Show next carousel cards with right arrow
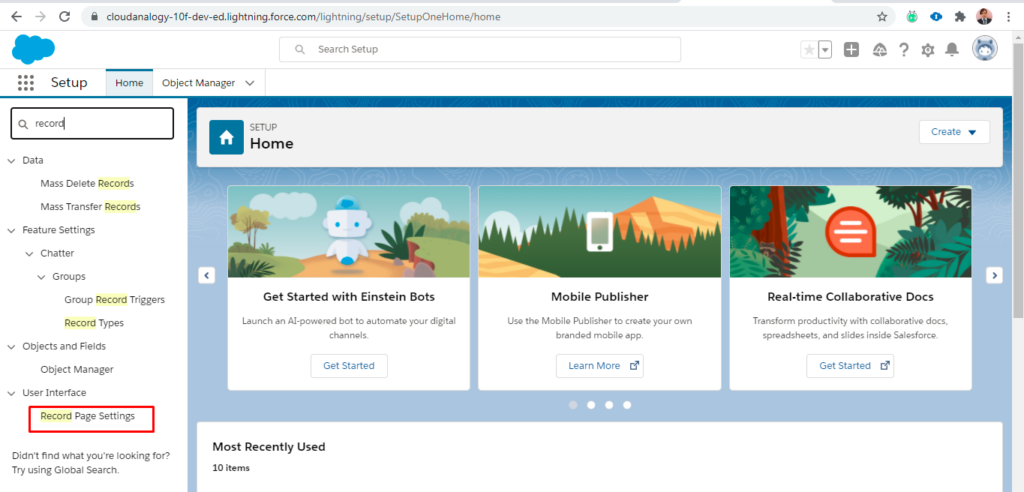Image resolution: width=1024 pixels, height=492 pixels. click(x=994, y=275)
